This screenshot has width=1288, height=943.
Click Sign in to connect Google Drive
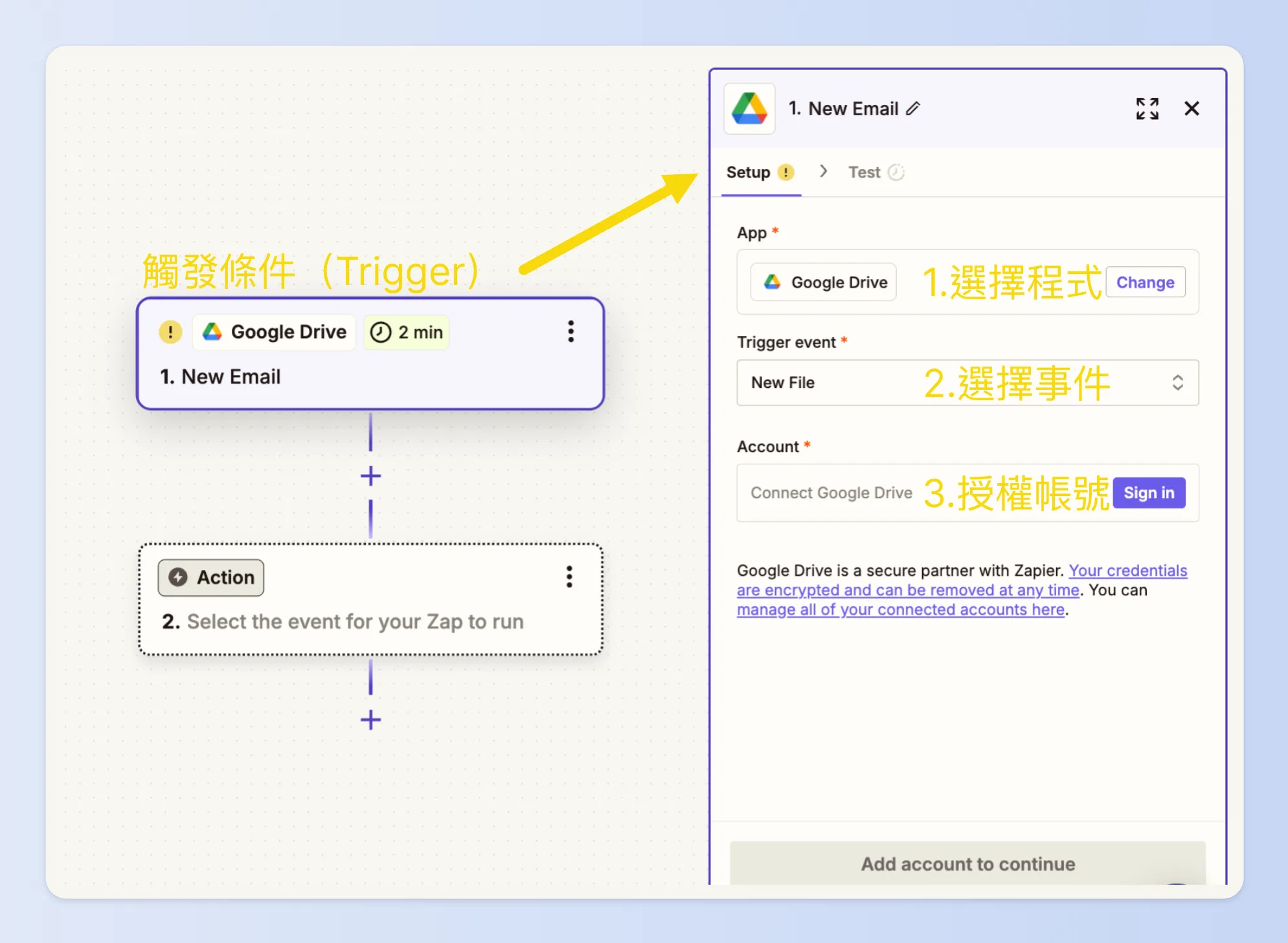point(1149,493)
